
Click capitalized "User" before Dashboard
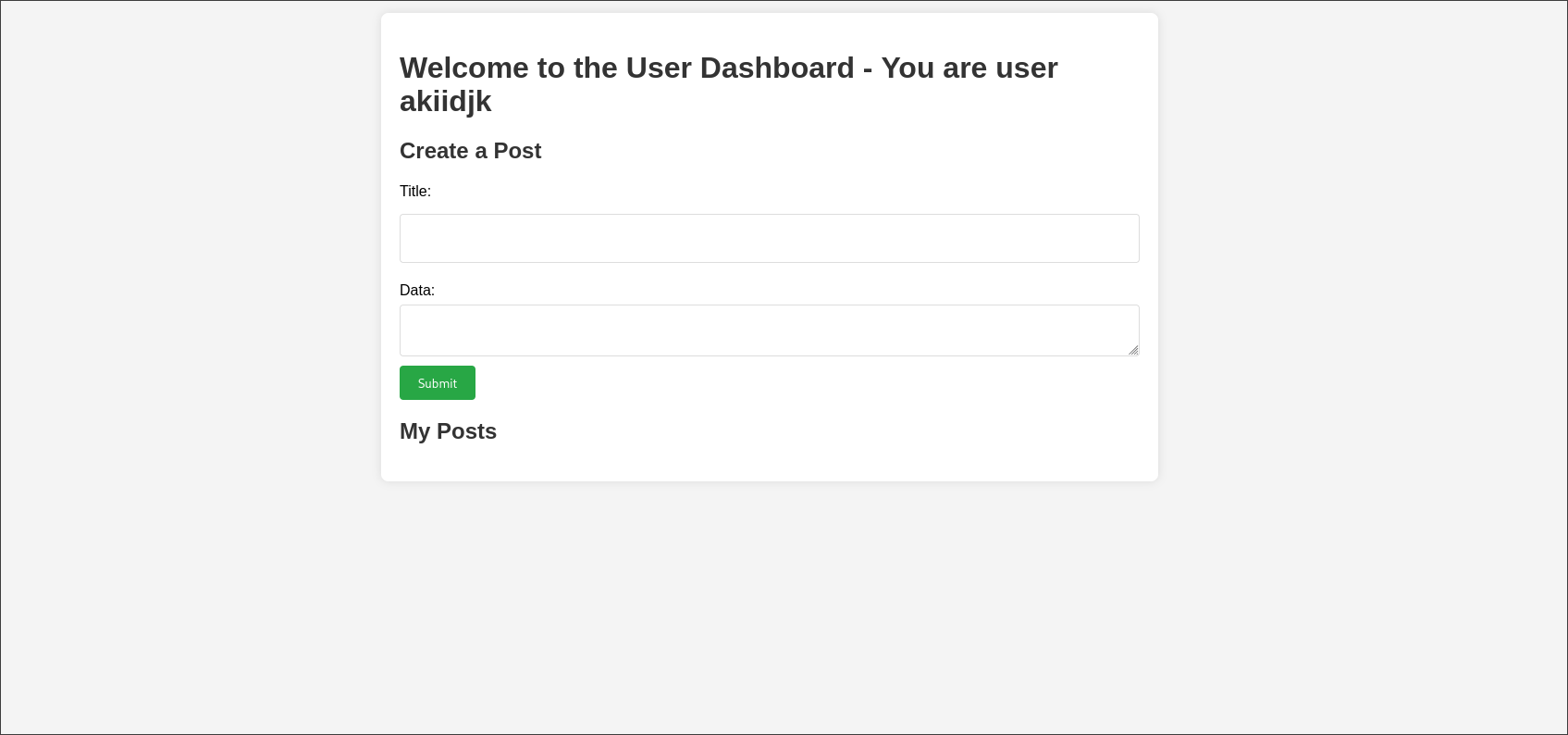pyautogui.click(x=659, y=69)
